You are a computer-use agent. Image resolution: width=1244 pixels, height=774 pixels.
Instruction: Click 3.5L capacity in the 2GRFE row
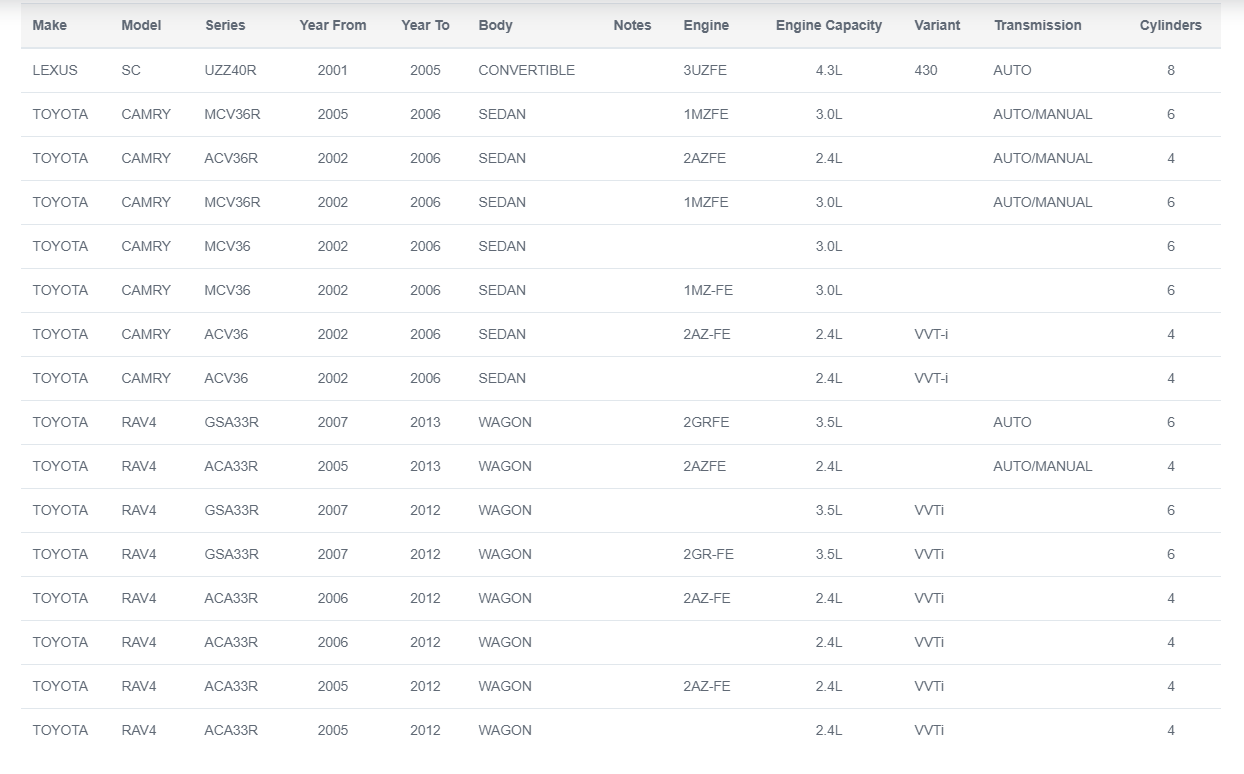point(829,422)
